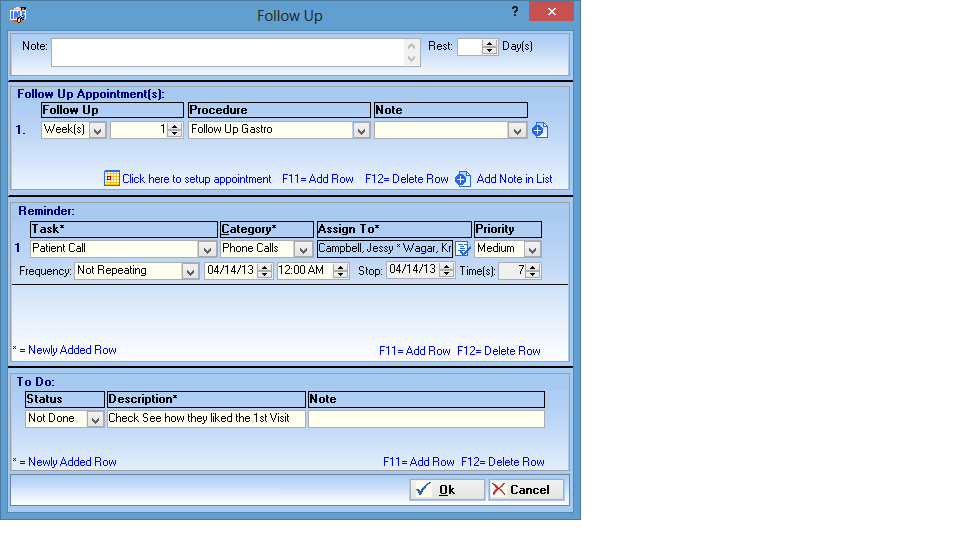
Task: Click F12= Delete Row in Follow Up Appointments
Action: [x=406, y=179]
